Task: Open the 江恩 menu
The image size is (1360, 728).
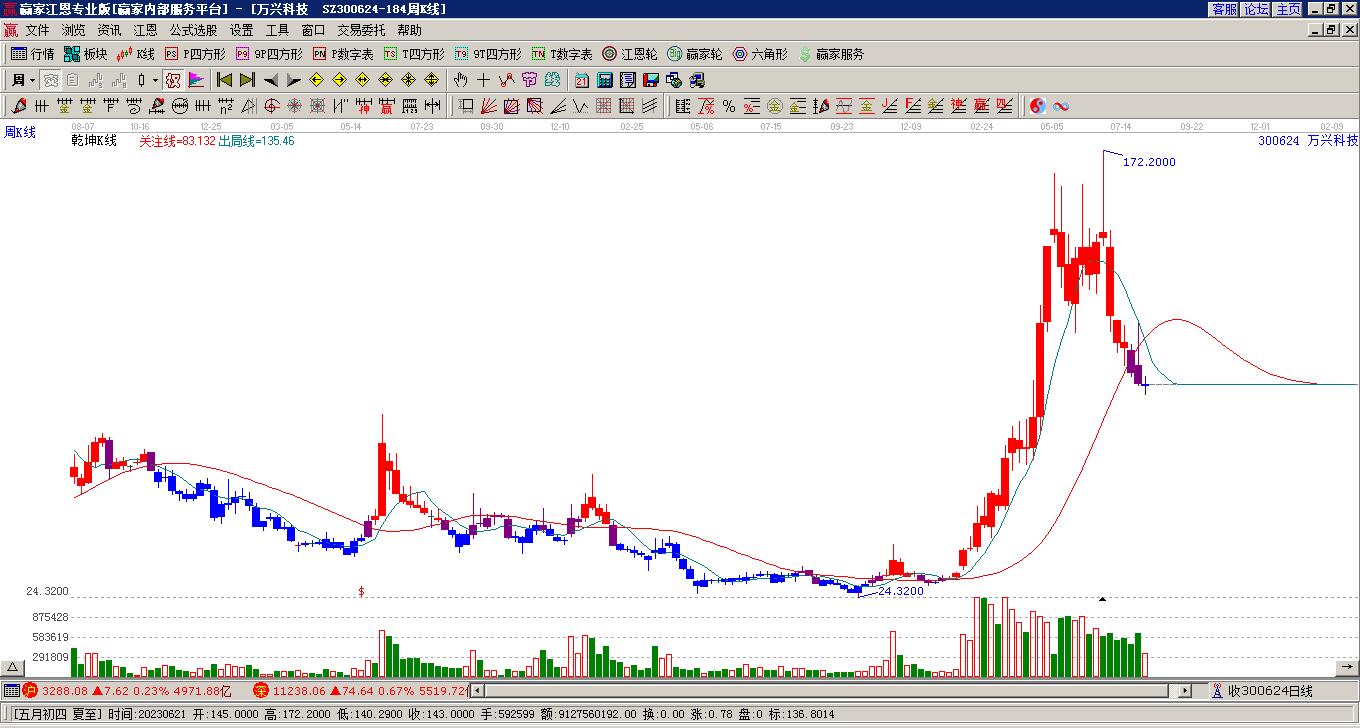Action: click(145, 30)
